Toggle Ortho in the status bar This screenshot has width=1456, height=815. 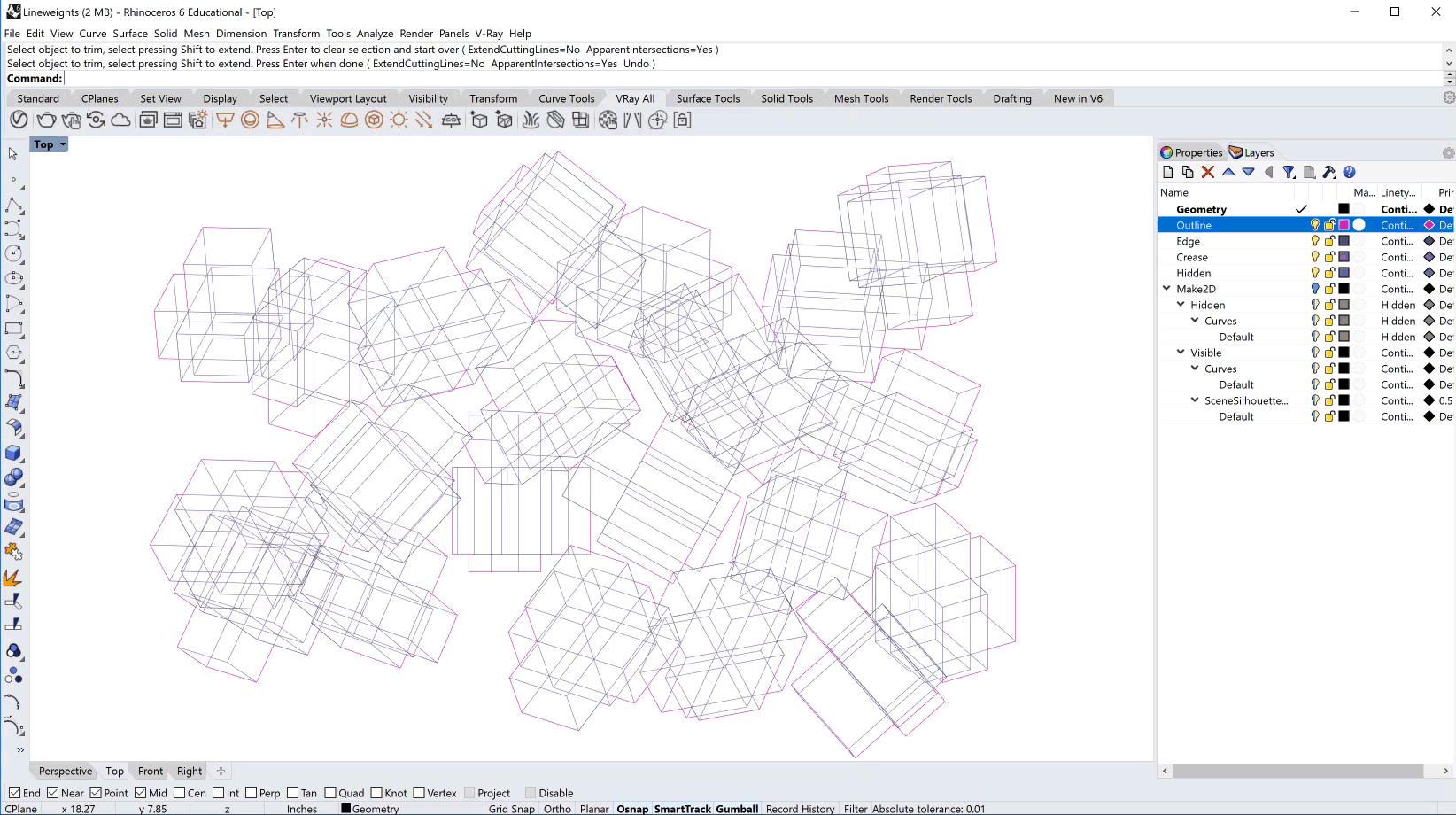click(557, 809)
